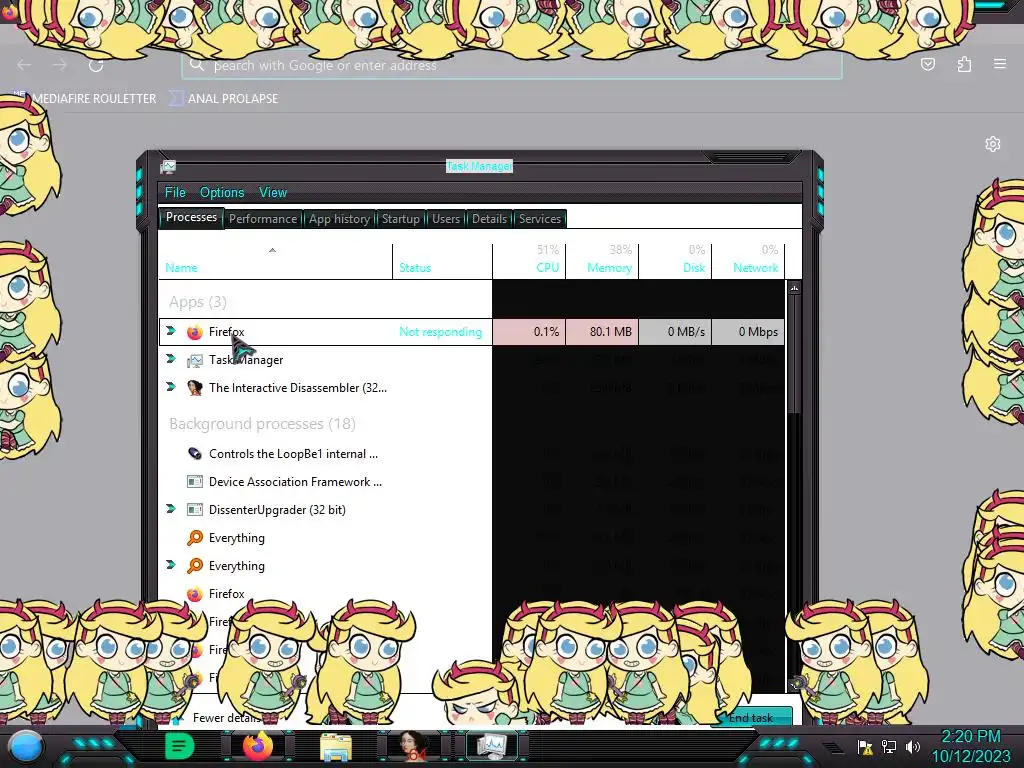Click the first Everything magnifier icon
The width and height of the screenshot is (1024, 768).
(x=195, y=537)
